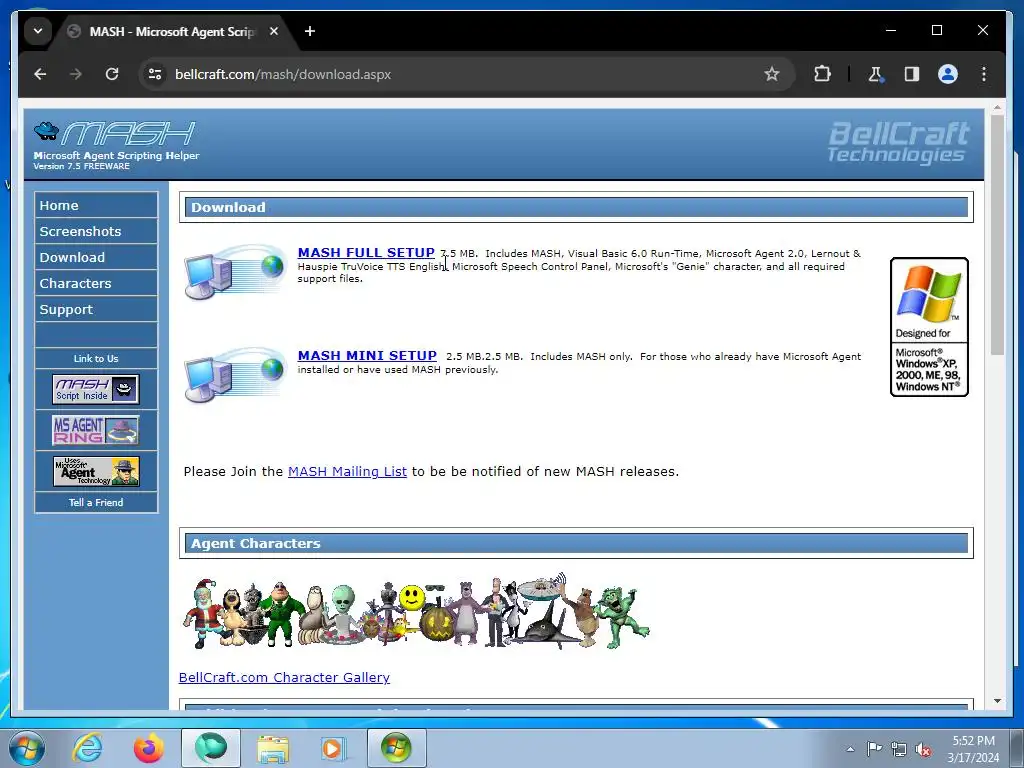Click the BellCraft Technologies logo
Viewport: 1024px width, 768px height.
click(x=898, y=141)
